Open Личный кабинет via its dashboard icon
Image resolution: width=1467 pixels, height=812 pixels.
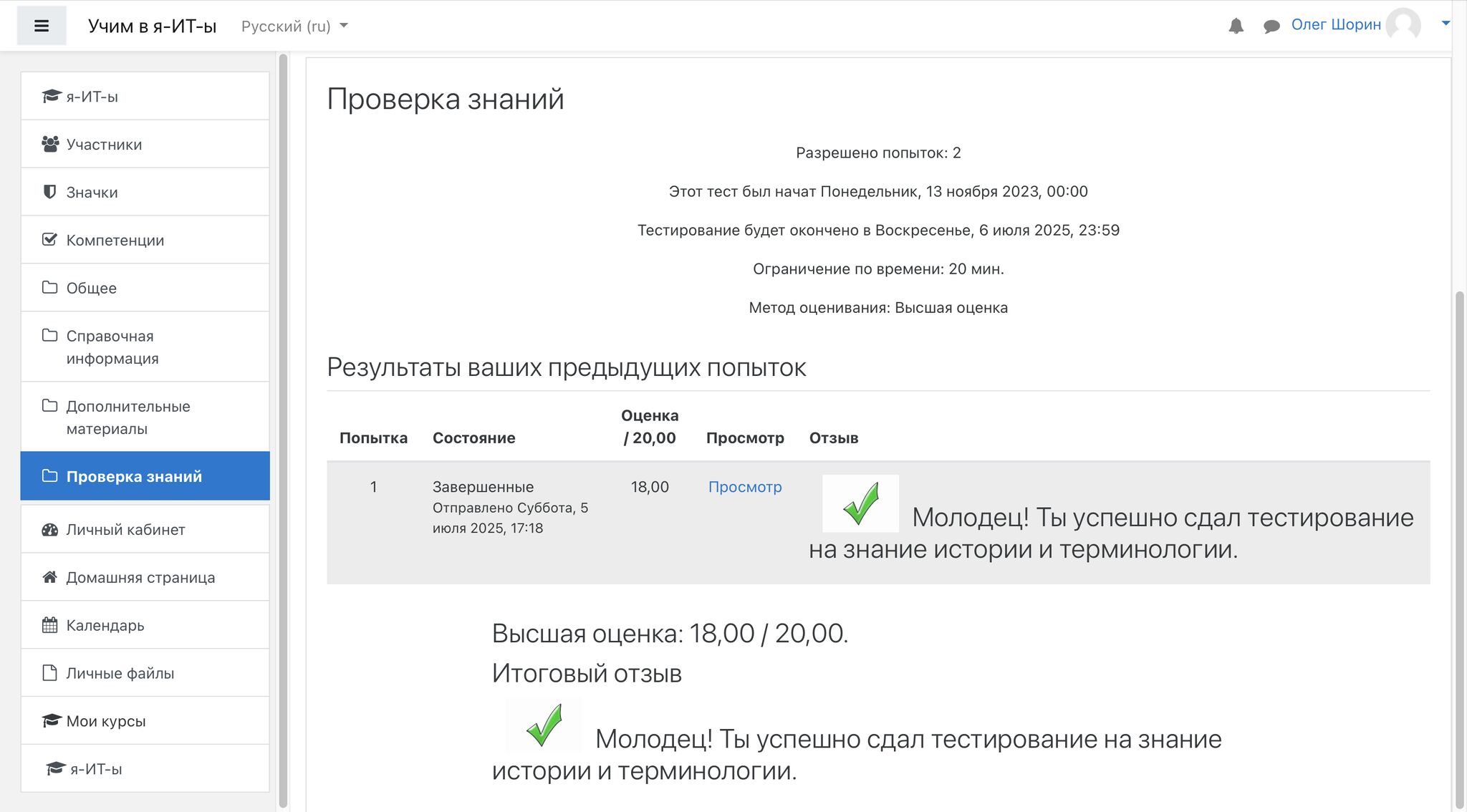pos(49,529)
